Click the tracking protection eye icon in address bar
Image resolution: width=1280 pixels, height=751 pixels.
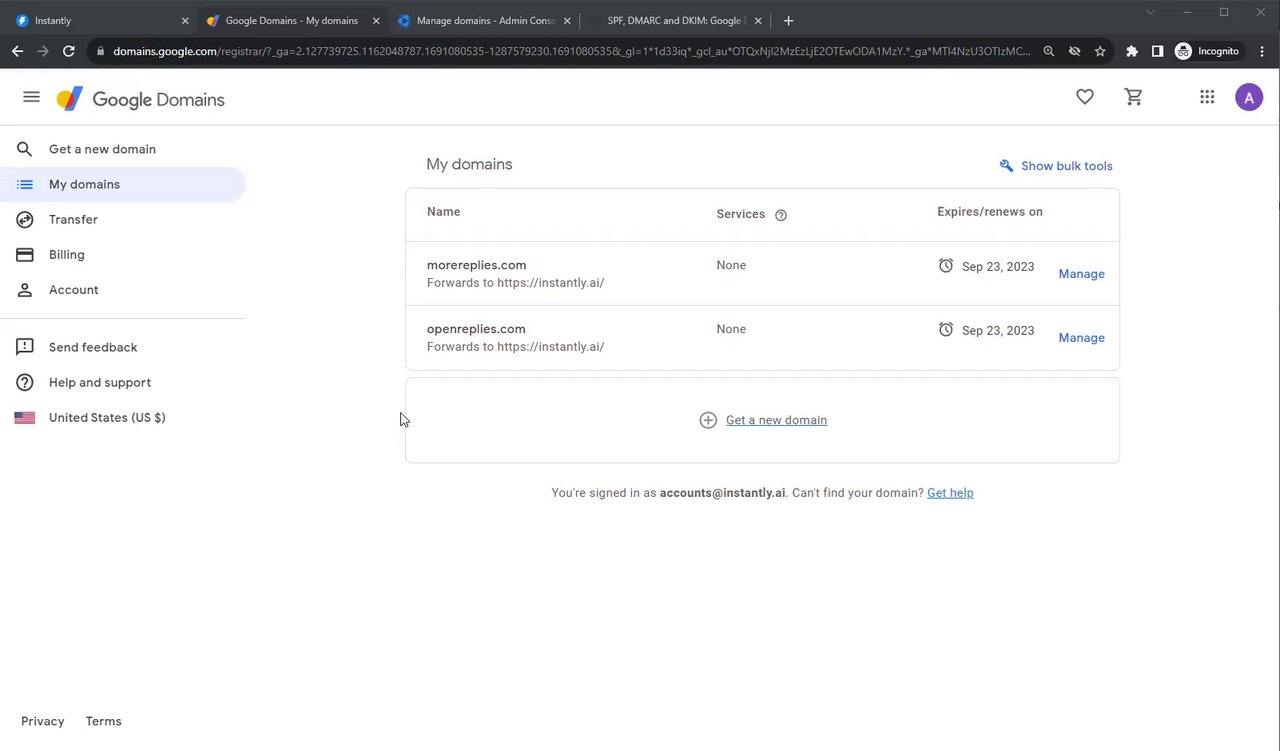point(1074,51)
